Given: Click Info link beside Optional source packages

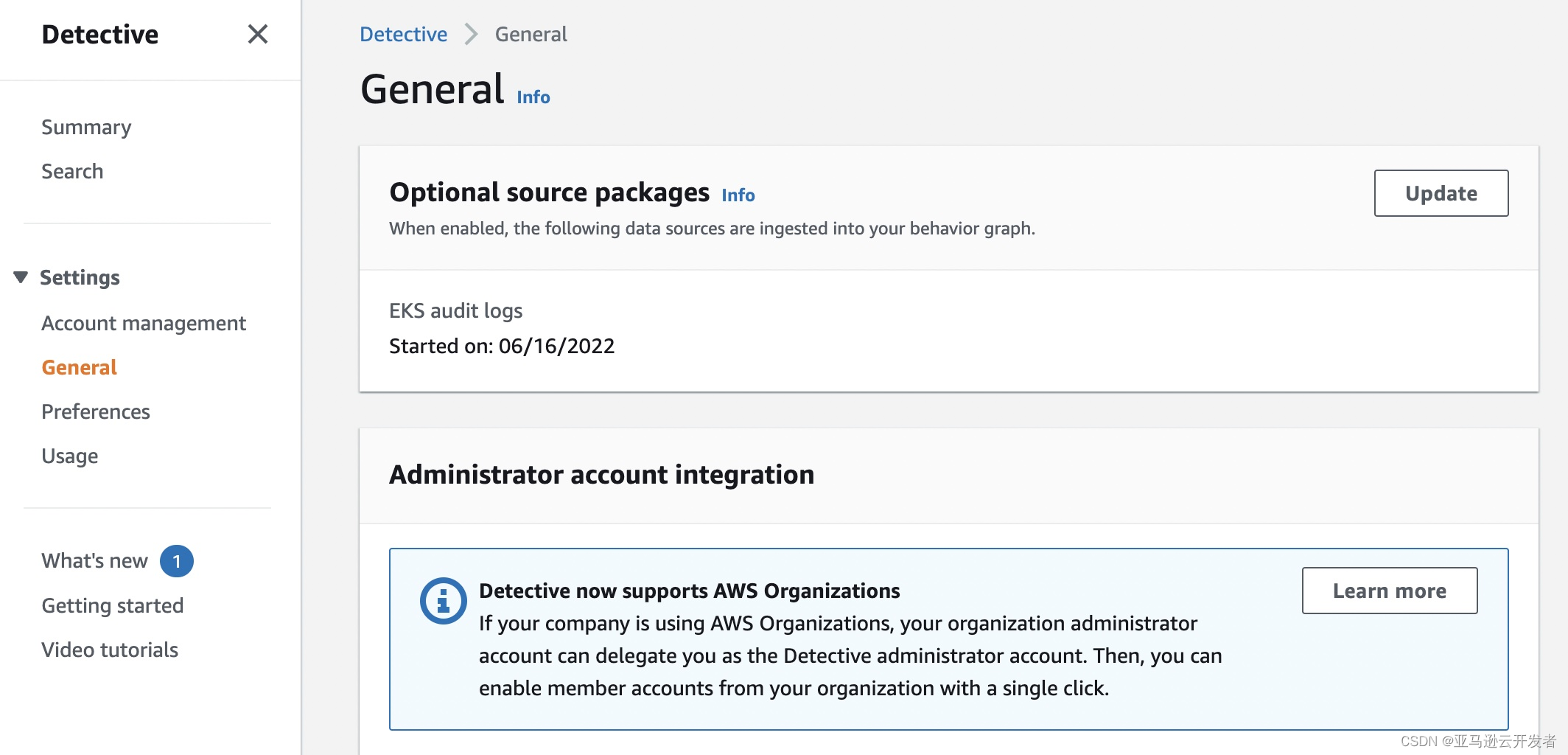Looking at the screenshot, I should click(x=738, y=195).
